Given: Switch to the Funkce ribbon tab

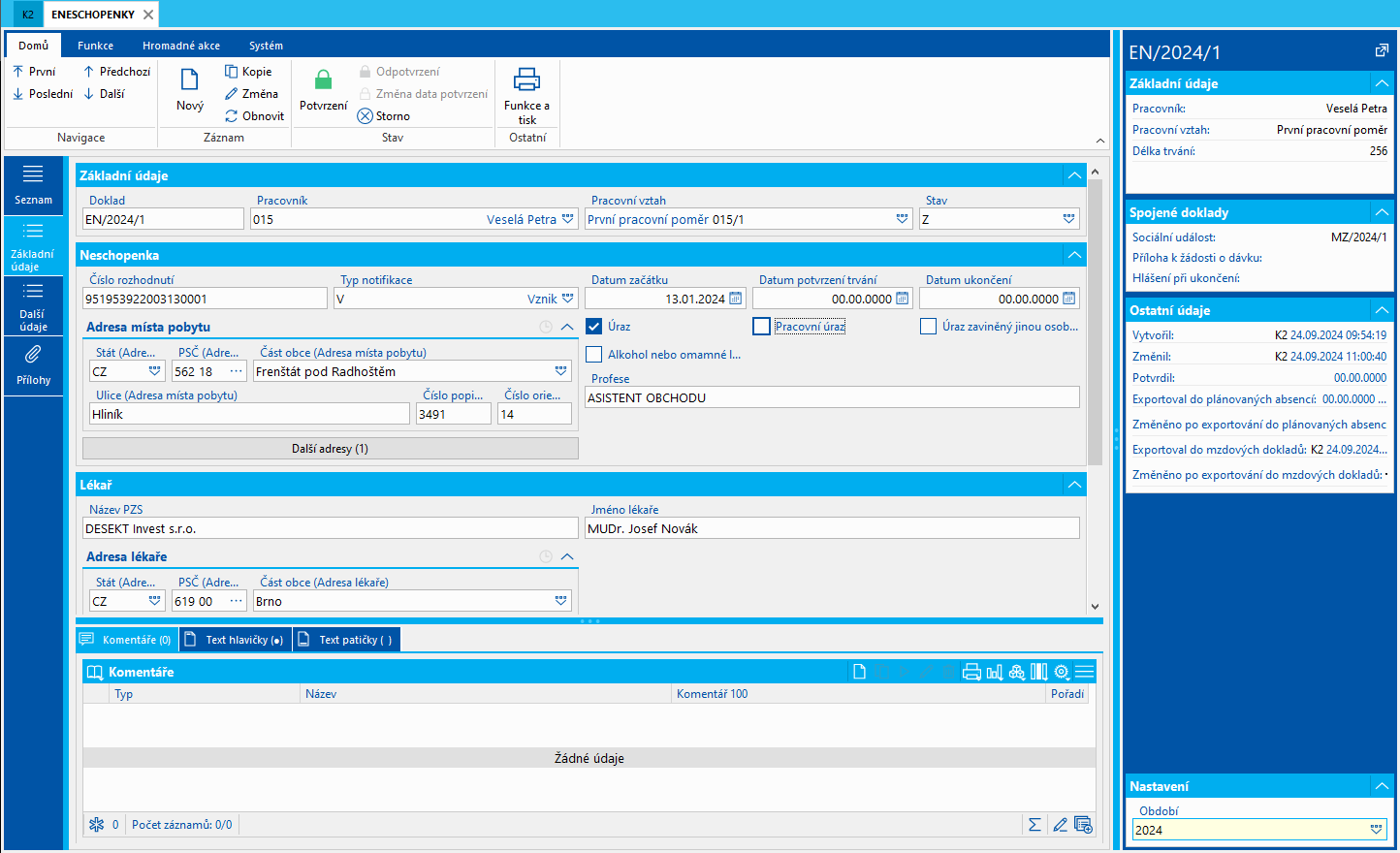Looking at the screenshot, I should (x=95, y=46).
